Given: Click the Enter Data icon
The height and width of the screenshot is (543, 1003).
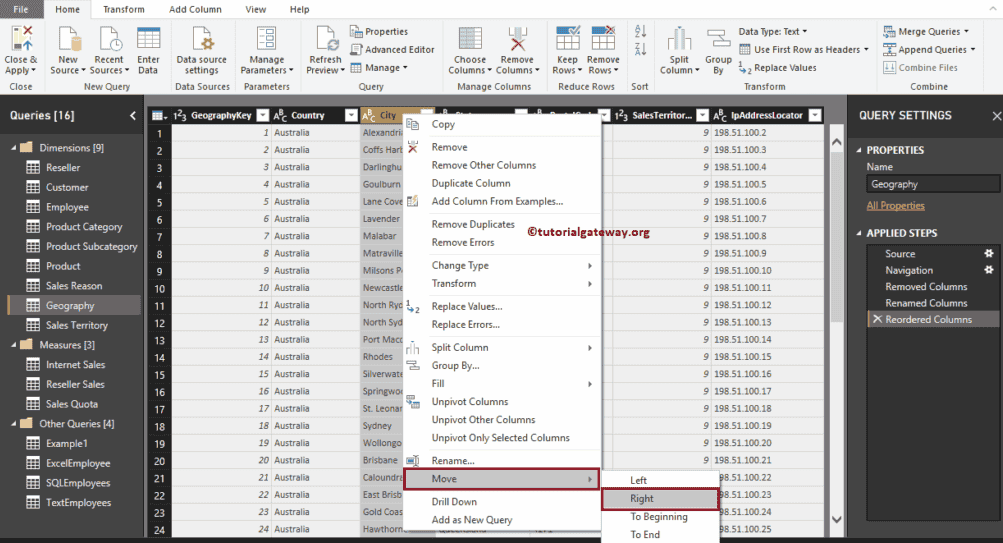Looking at the screenshot, I should click(148, 39).
